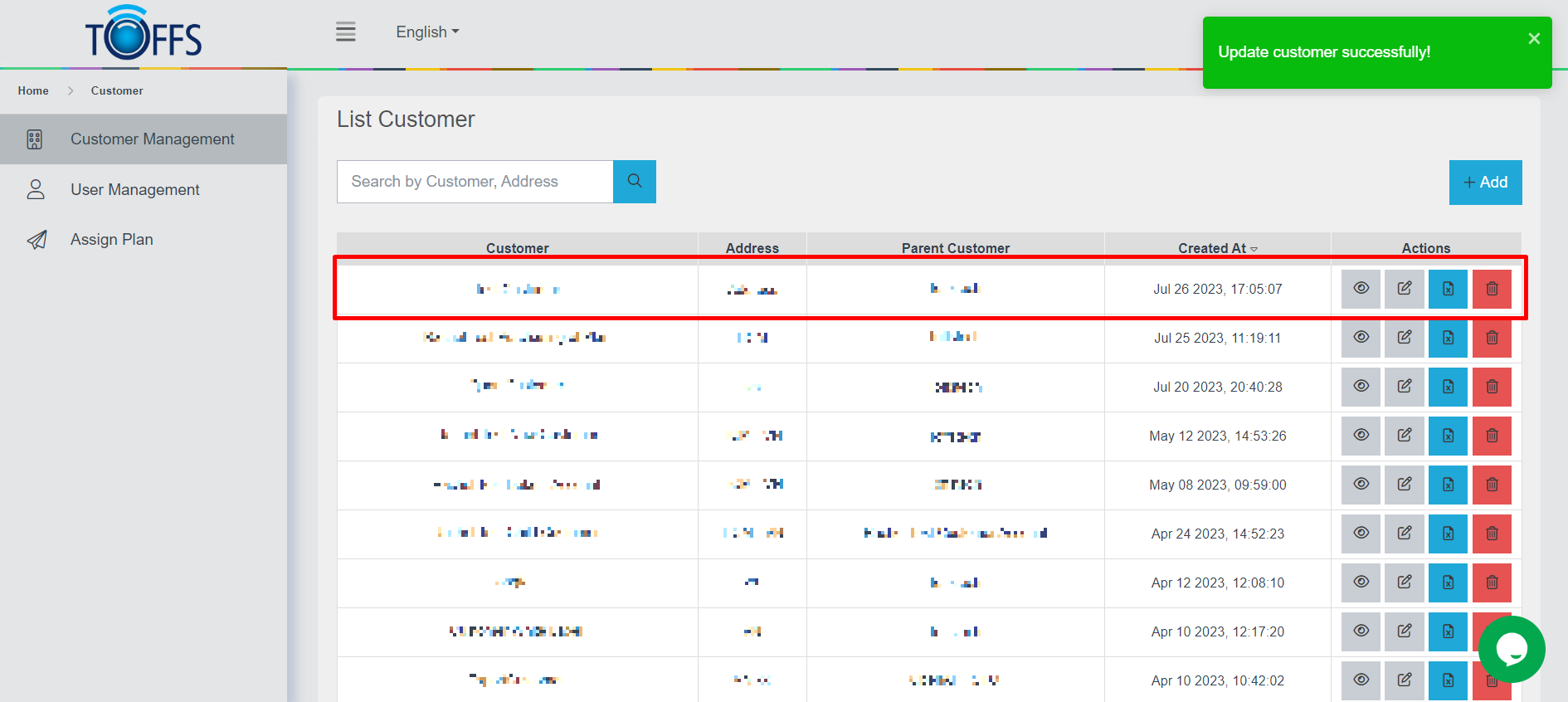View details of May 08 2023 customer
Screen dimensions: 1568x702
(1361, 485)
